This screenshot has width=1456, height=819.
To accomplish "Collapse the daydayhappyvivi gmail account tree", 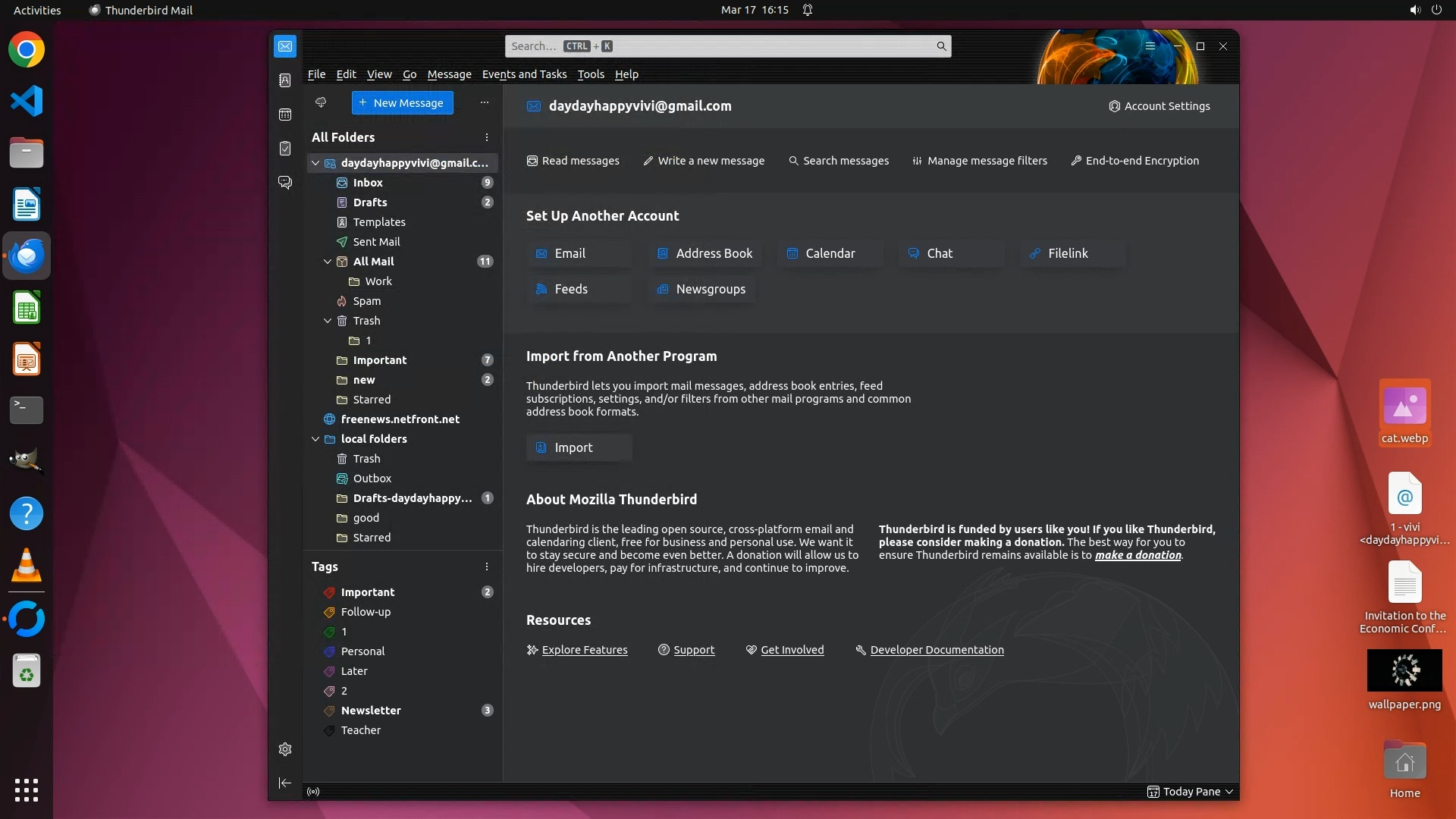I will tap(315, 163).
